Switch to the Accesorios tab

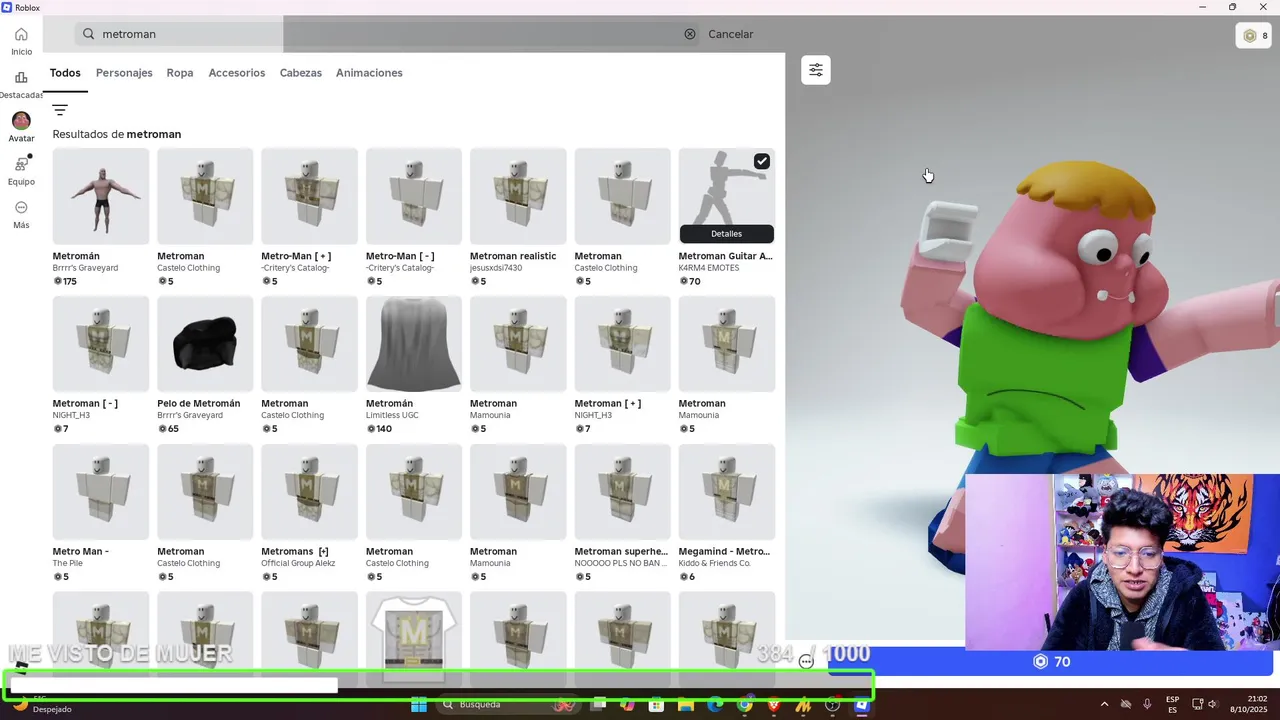237,73
